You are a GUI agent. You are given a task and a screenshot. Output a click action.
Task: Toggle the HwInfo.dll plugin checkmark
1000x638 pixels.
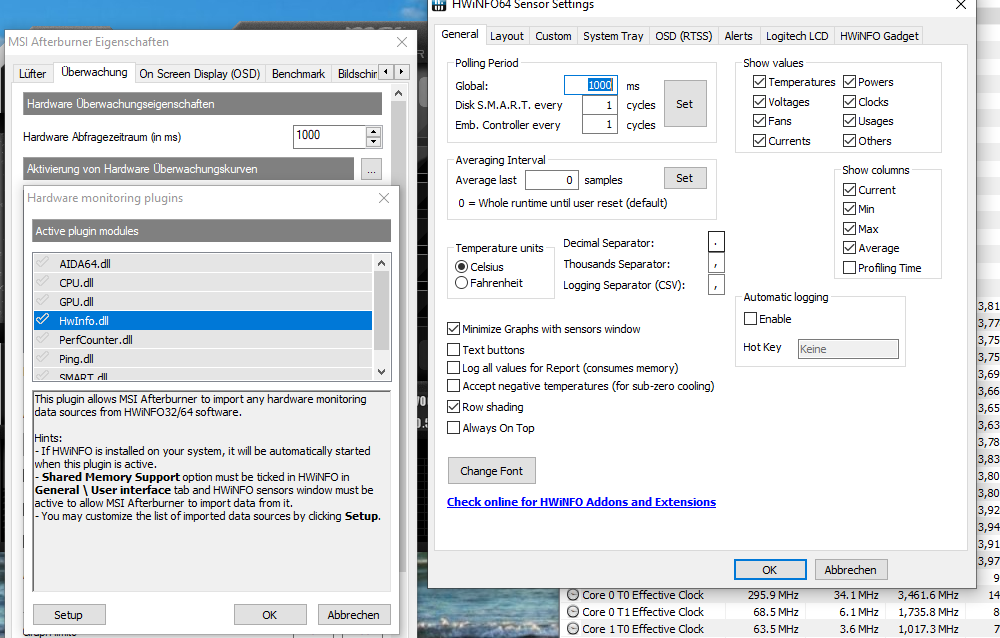coord(43,320)
